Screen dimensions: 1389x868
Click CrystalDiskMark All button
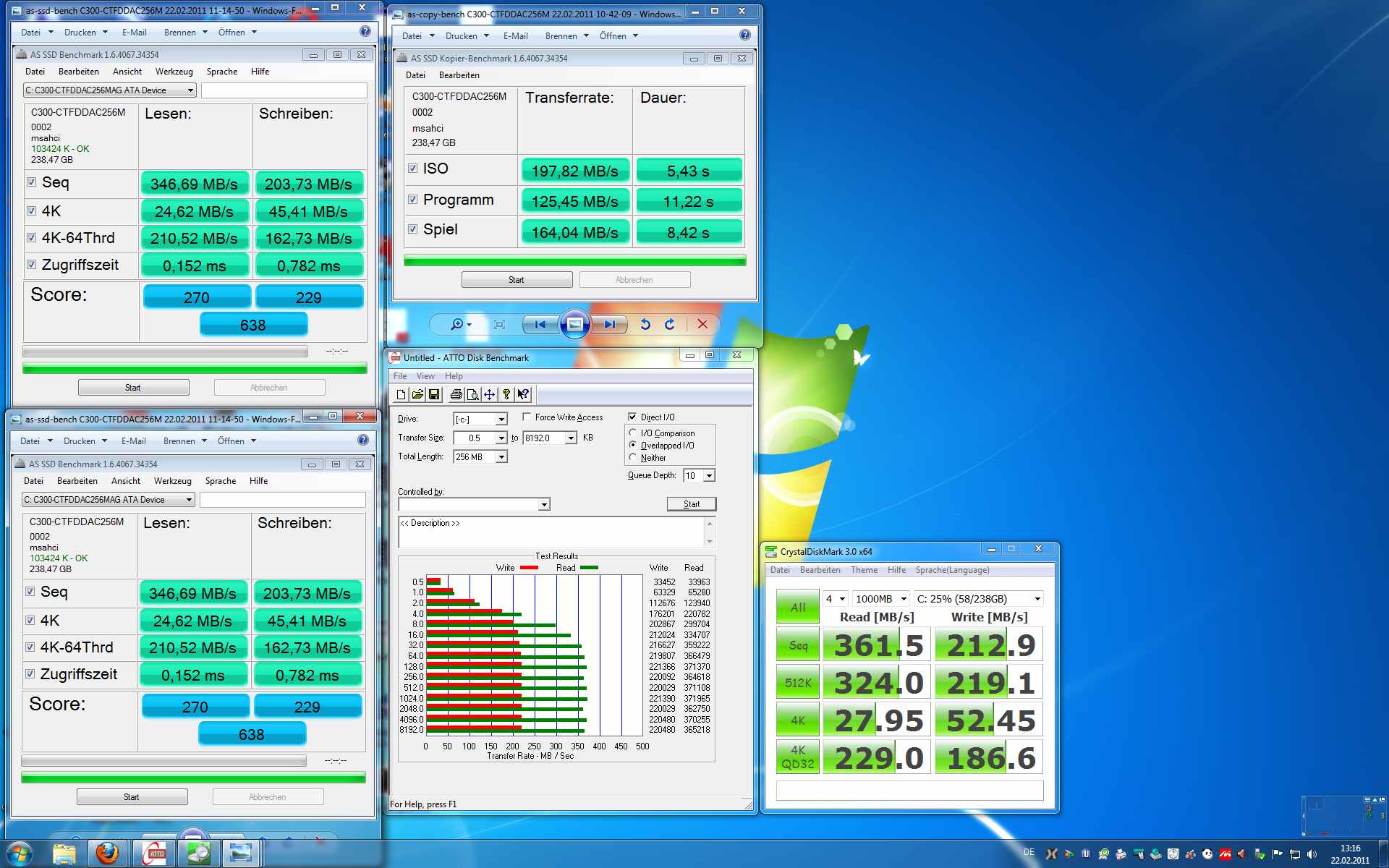coord(797,607)
